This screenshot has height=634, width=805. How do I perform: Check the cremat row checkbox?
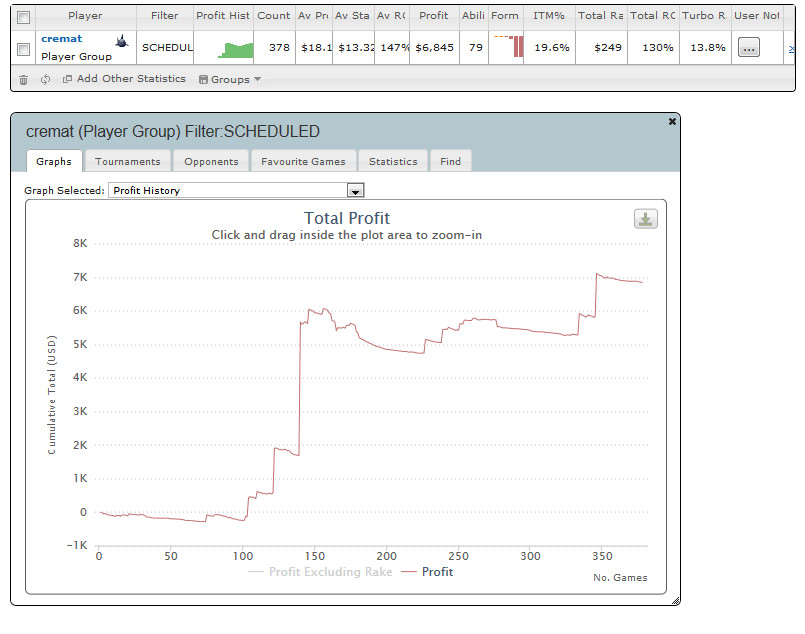pos(24,49)
